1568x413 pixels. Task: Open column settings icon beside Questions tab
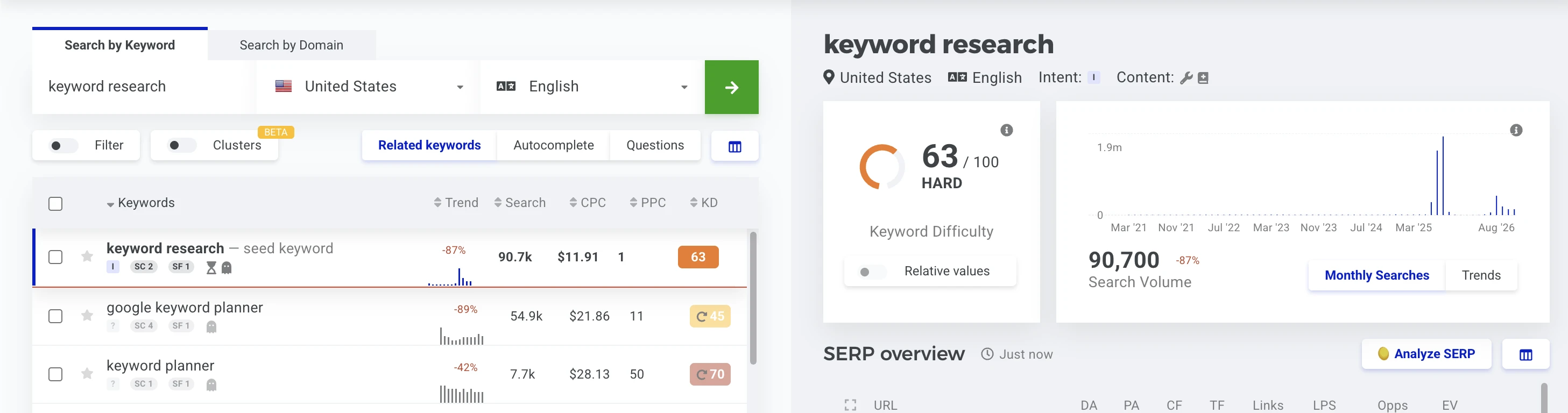pos(734,146)
